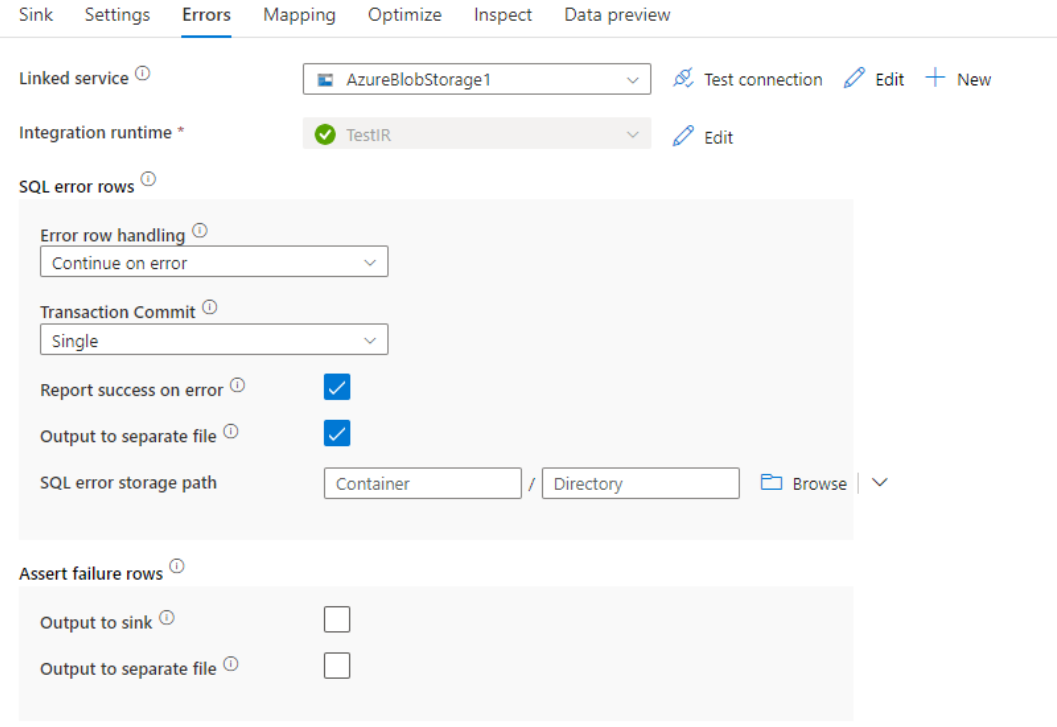This screenshot has height=727, width=1057.
Task: Enable Output to sink checkbox
Action: pos(337,620)
